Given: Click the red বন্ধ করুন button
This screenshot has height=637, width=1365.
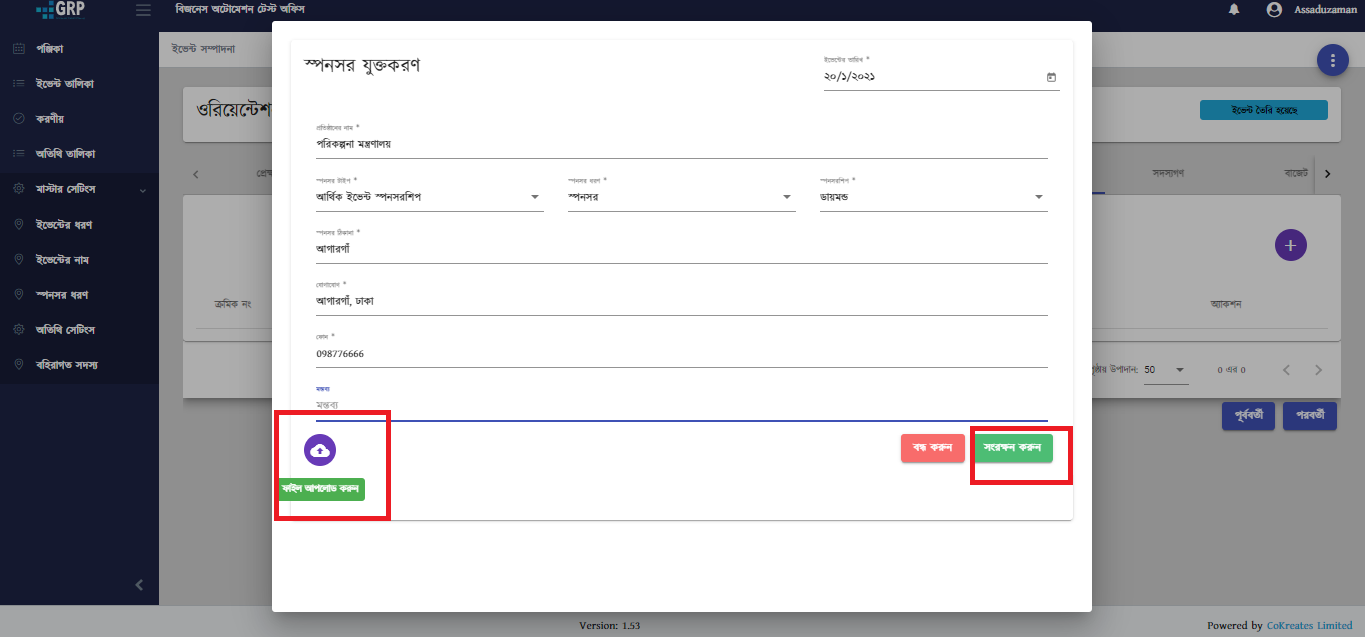Looking at the screenshot, I should (x=932, y=448).
